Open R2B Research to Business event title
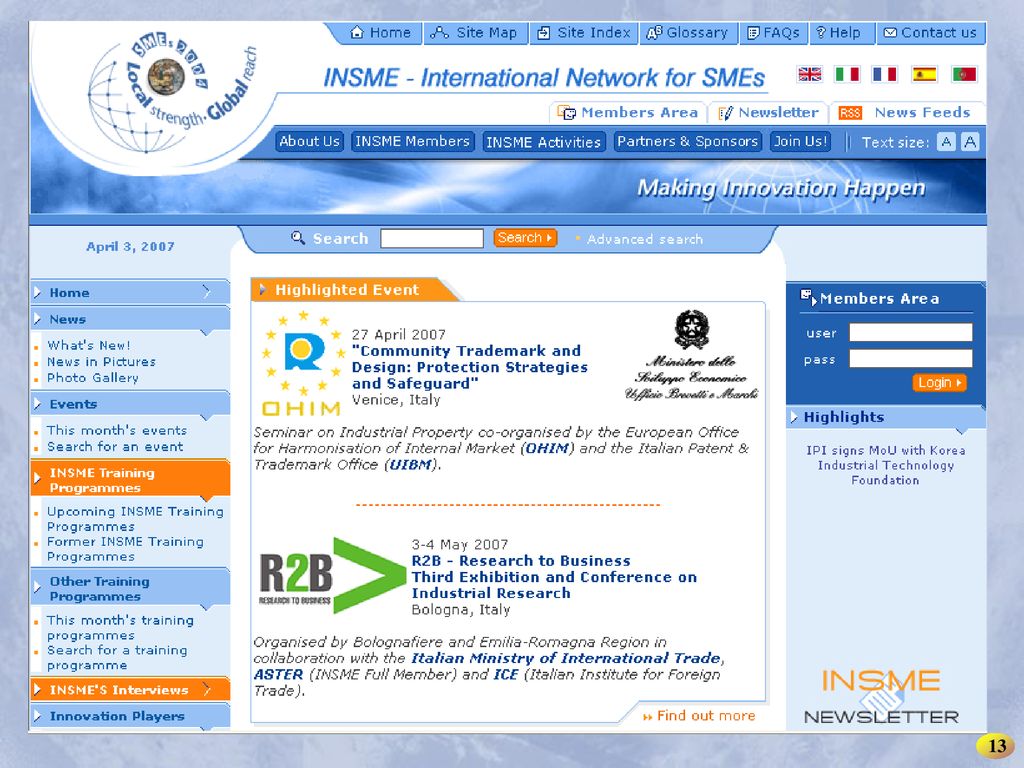Screen dimensions: 1024x768 (554, 577)
